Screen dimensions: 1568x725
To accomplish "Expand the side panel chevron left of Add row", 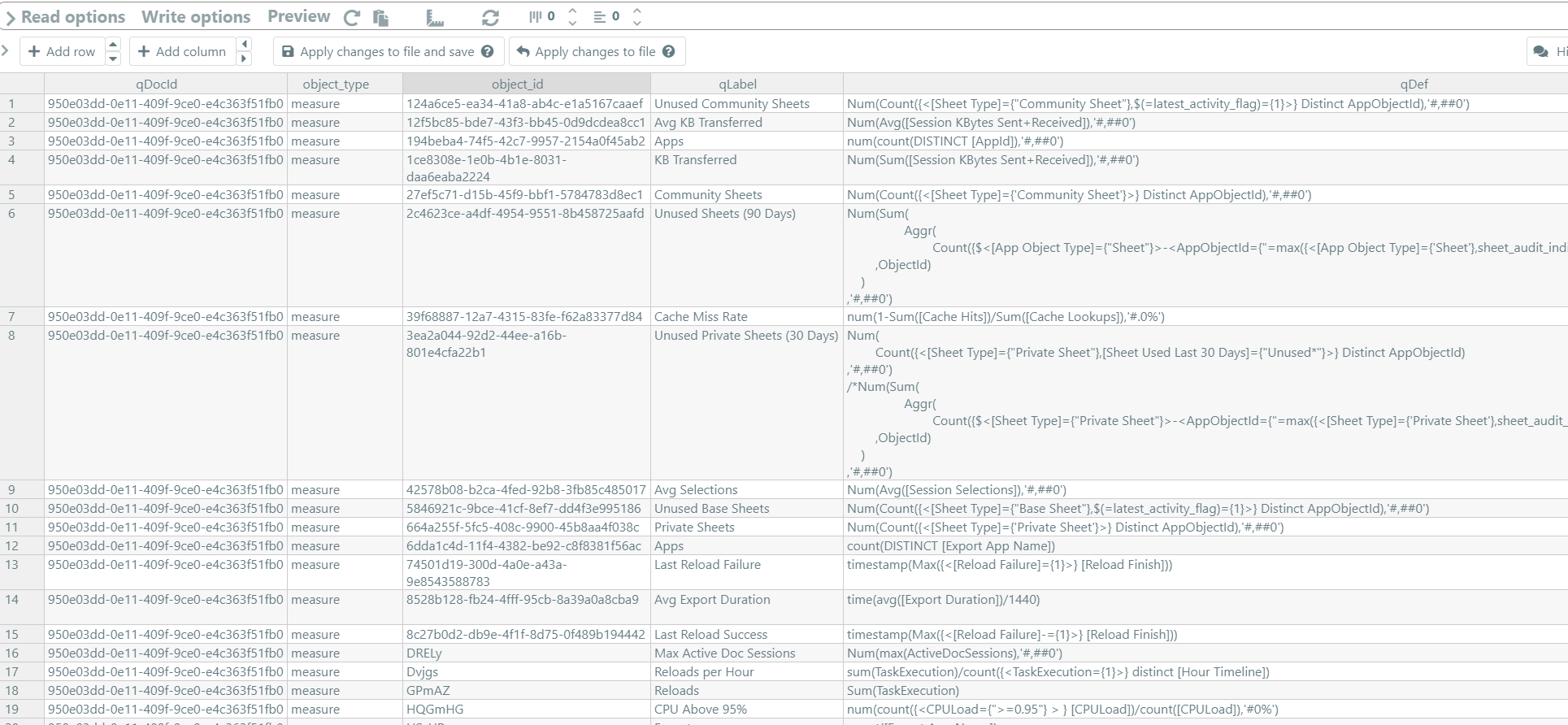I will 5,51.
